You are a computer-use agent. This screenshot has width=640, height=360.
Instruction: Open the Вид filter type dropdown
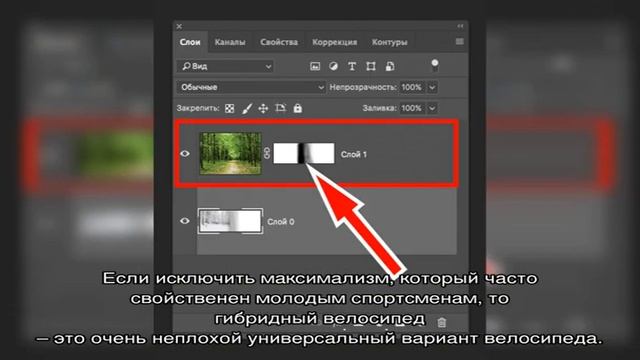225,66
